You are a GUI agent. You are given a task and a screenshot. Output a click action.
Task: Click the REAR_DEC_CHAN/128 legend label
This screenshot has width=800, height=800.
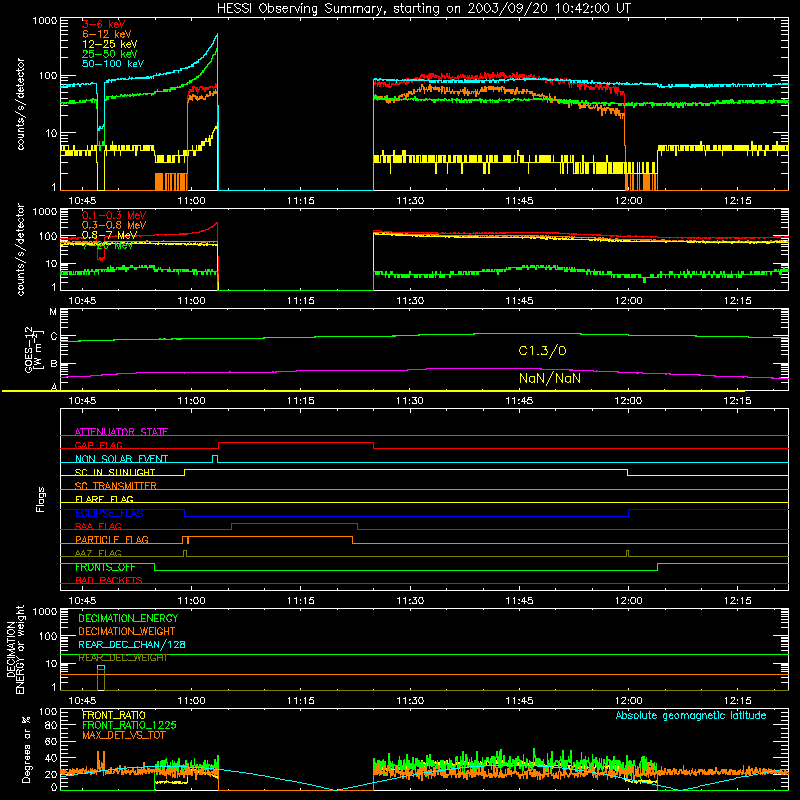[x=132, y=644]
